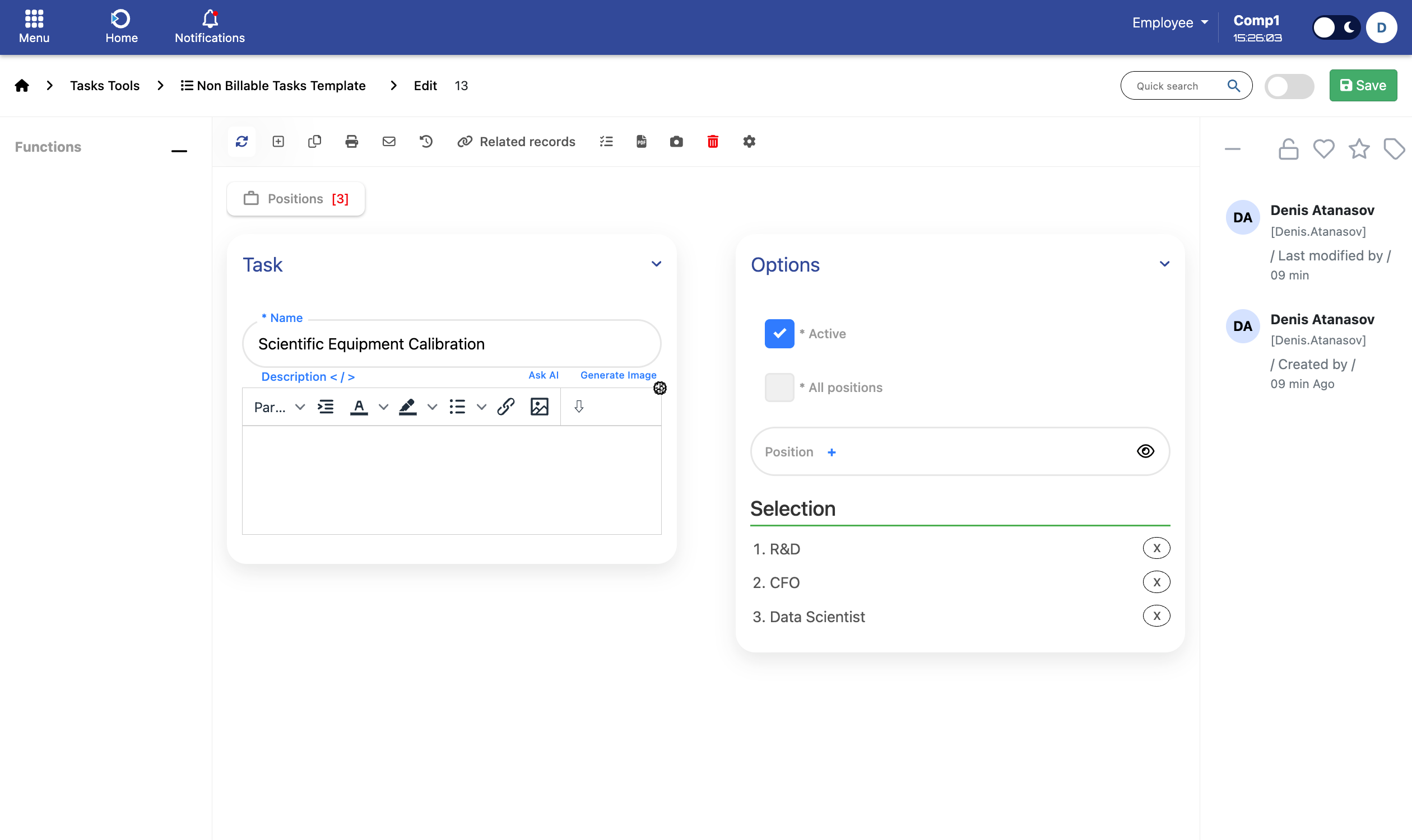Viewport: 1412px width, 840px height.
Task: Insert link in description editor
Action: click(505, 407)
